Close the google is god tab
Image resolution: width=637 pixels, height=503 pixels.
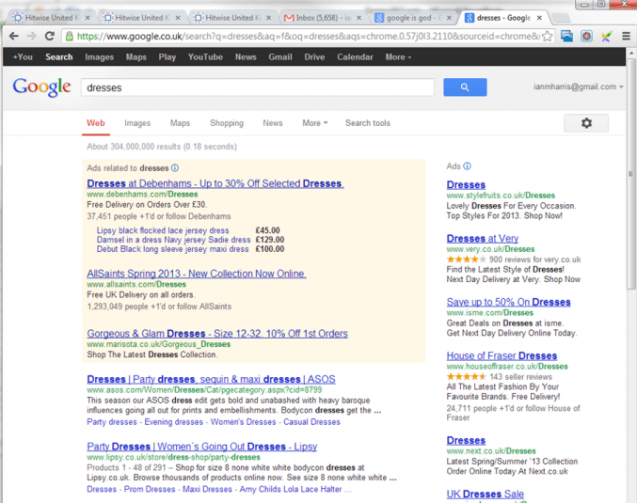(x=449, y=18)
